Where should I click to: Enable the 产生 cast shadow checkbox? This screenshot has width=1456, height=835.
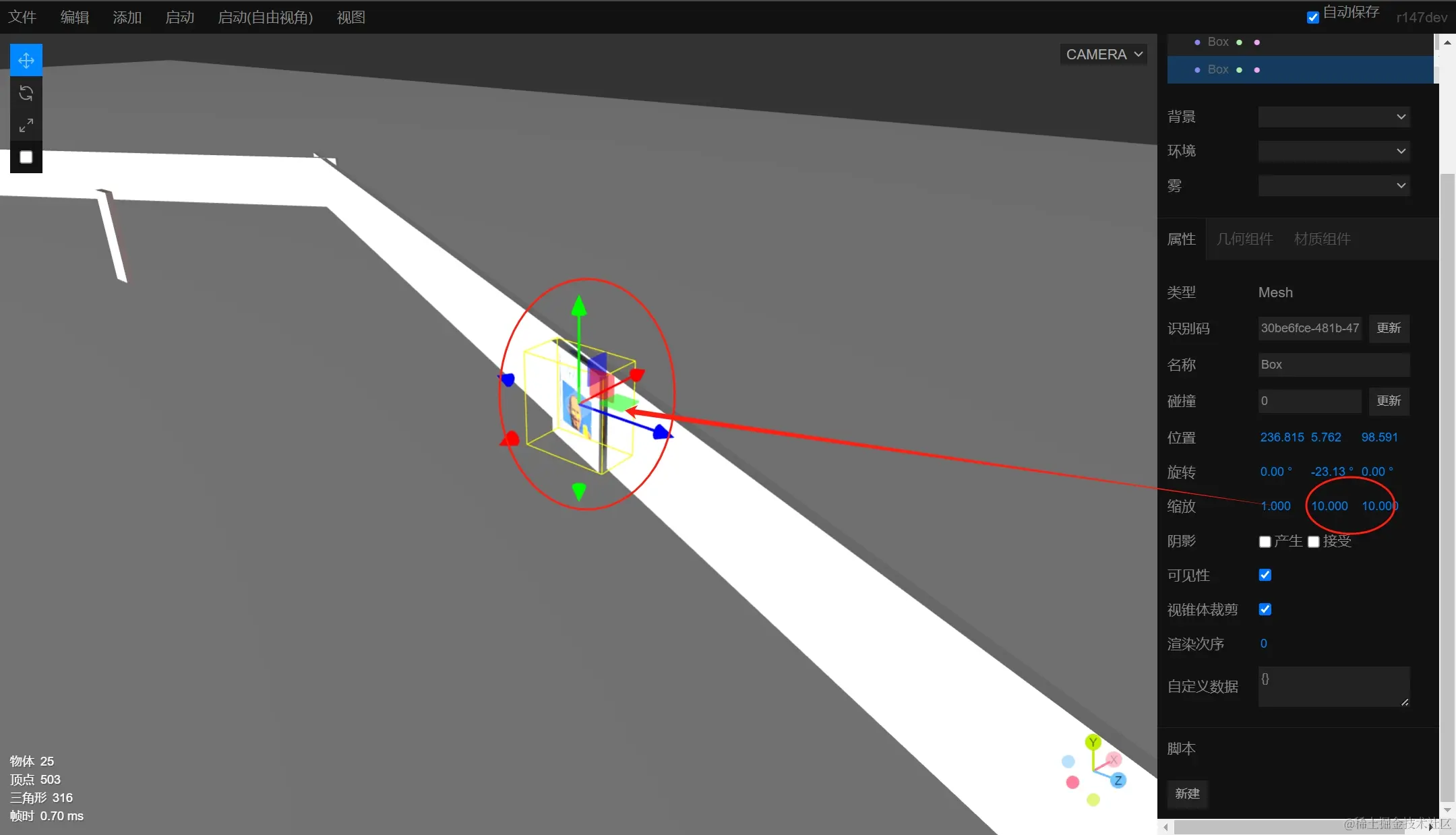pos(1265,542)
